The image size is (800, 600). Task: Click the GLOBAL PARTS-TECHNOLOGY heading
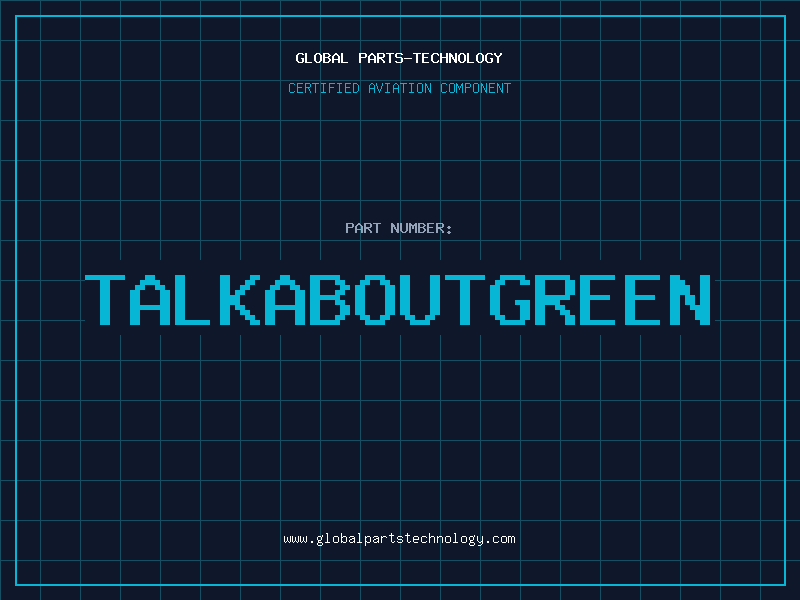tap(399, 58)
